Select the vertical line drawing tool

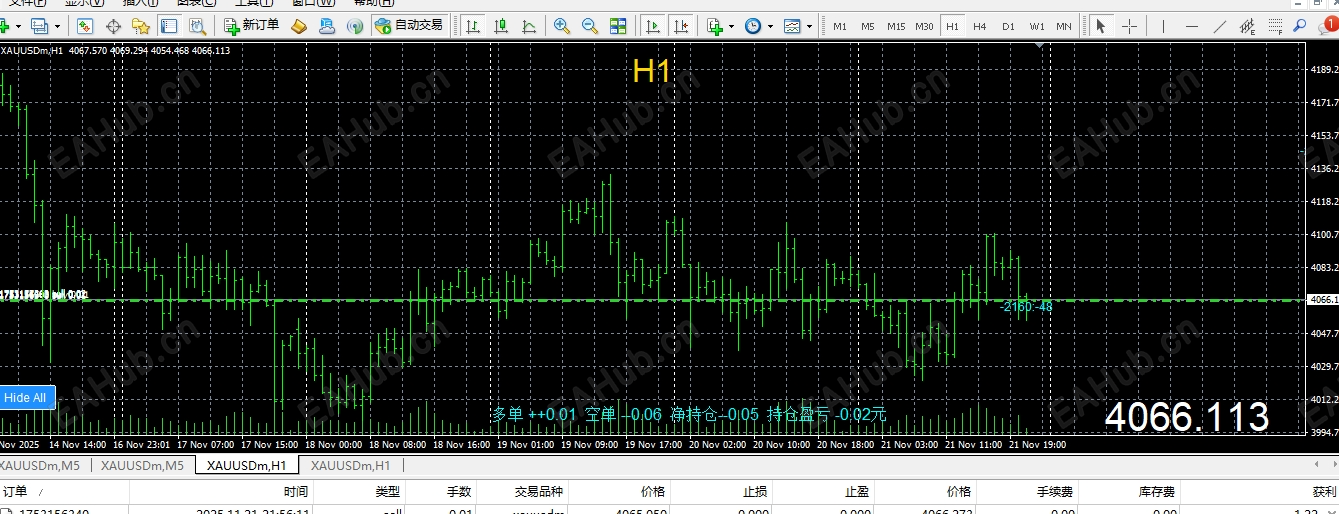pyautogui.click(x=1163, y=25)
